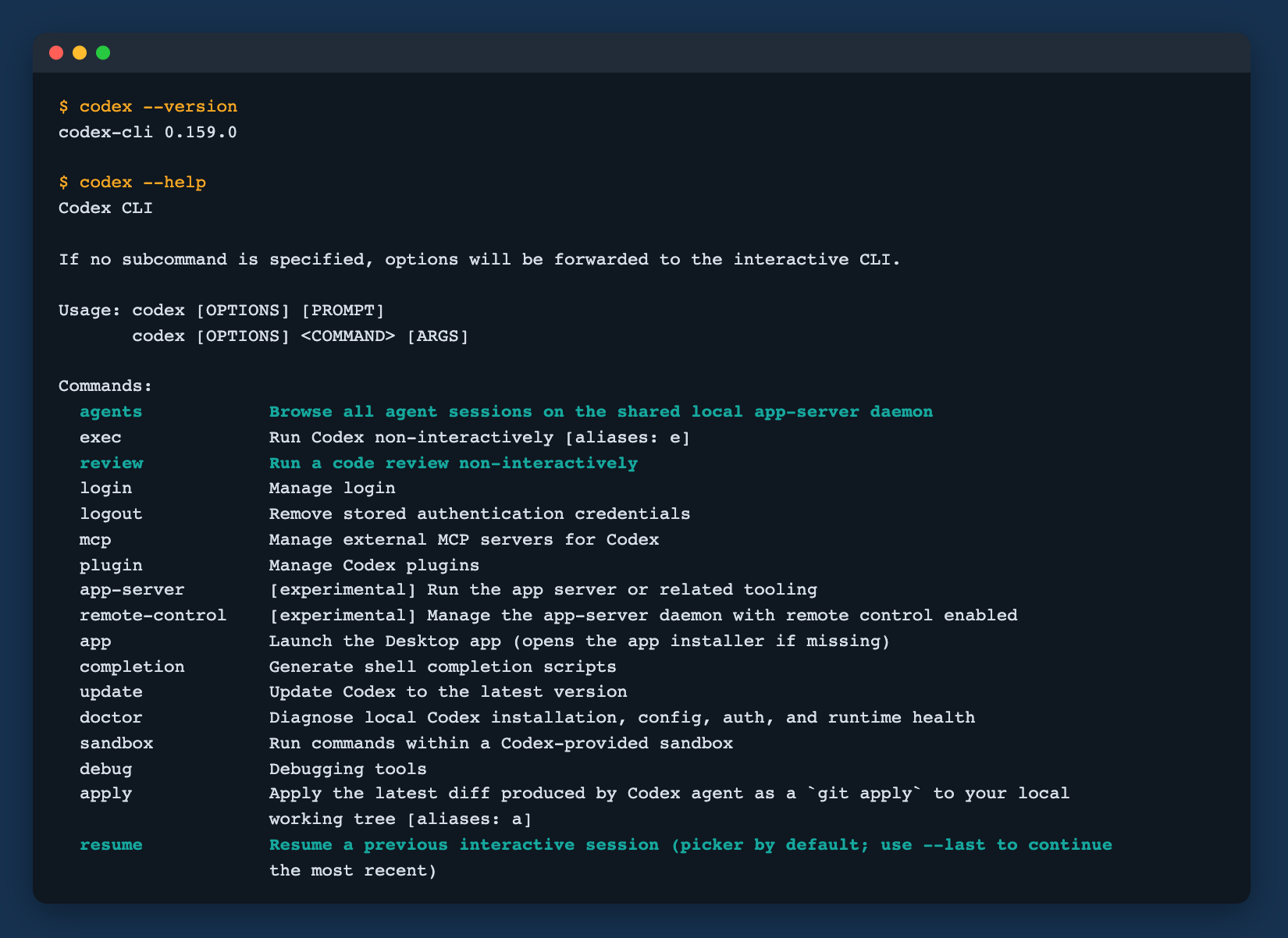Click 'Generate shell completion scripts' text
This screenshot has width=1288, height=938.
443,667
